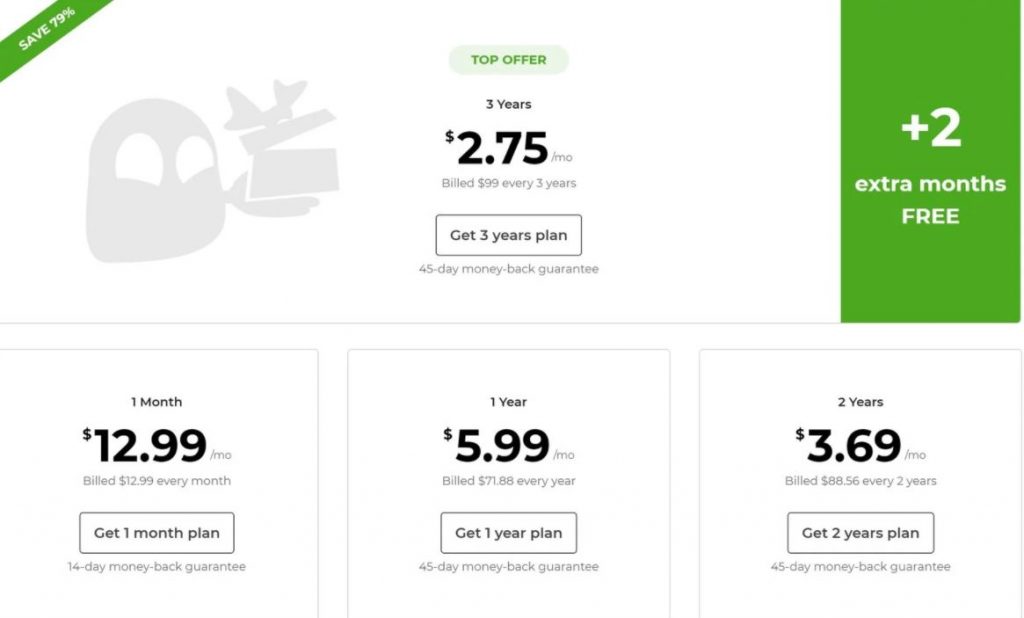Click the 14-day money-back guarantee text

(x=157, y=566)
